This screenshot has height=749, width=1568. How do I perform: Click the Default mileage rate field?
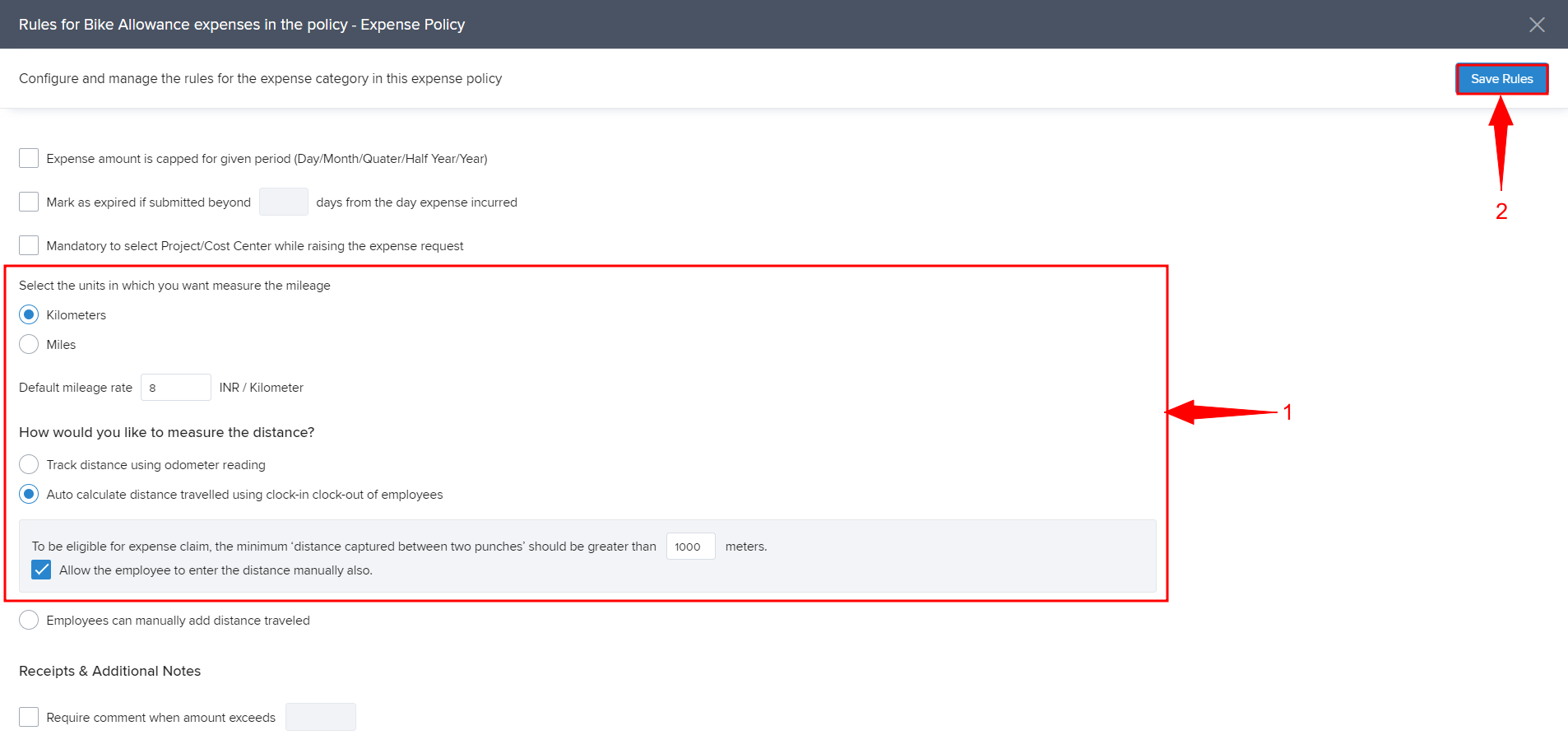(175, 388)
